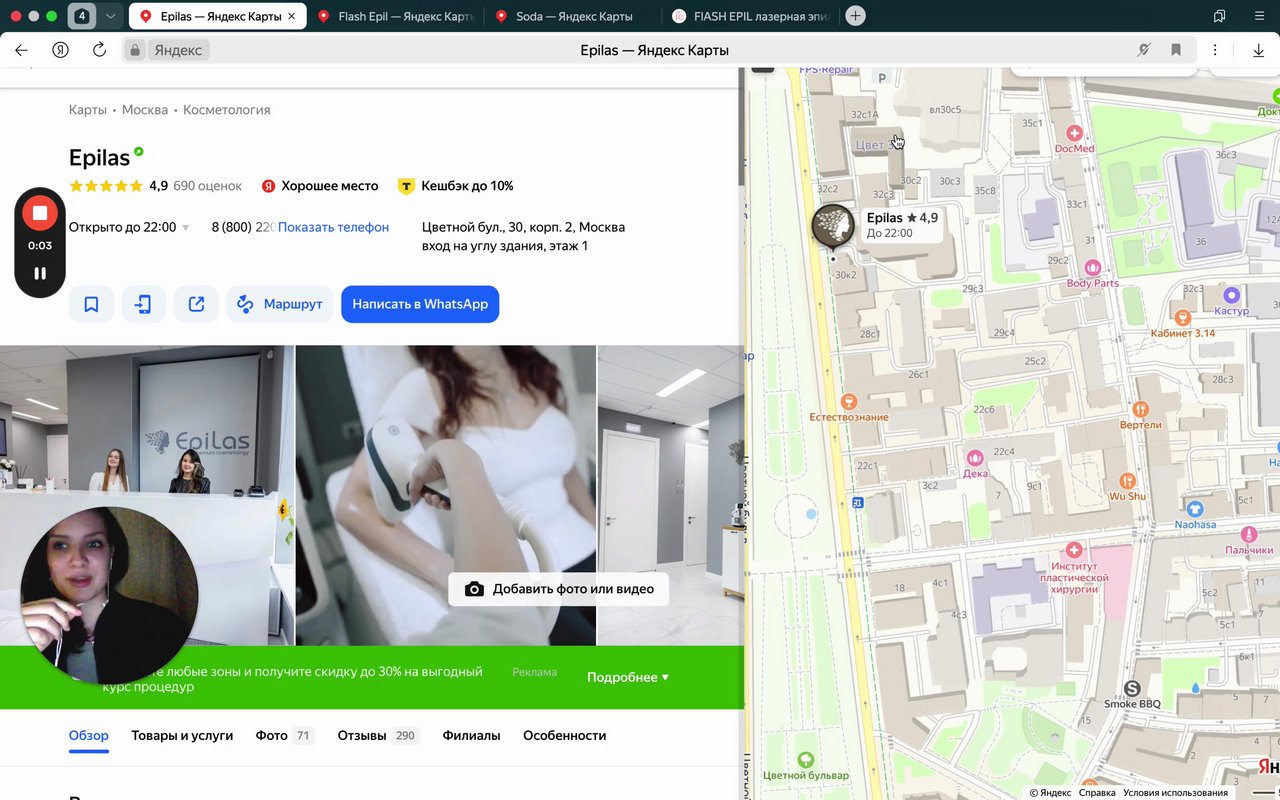Open the Филиалы tab
This screenshot has height=800, width=1280.
[471, 735]
